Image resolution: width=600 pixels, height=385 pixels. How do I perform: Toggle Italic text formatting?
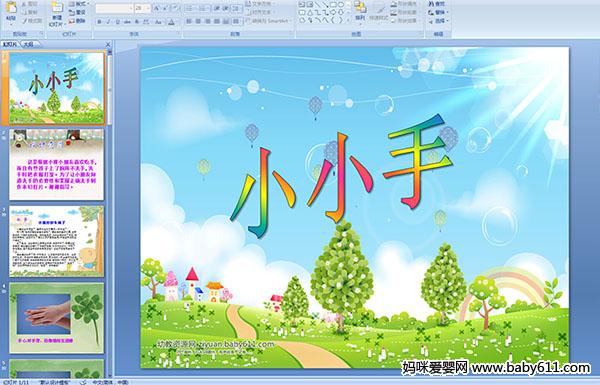tap(108, 22)
